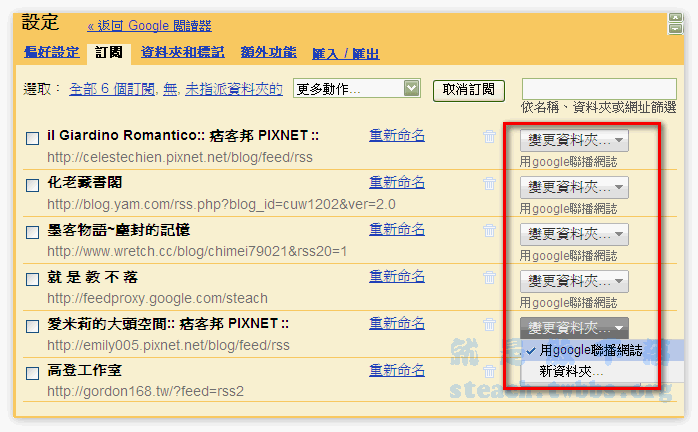Click emily005.pixnet.net/blog/feed/rss URL text
The width and height of the screenshot is (698, 432).
point(168,345)
